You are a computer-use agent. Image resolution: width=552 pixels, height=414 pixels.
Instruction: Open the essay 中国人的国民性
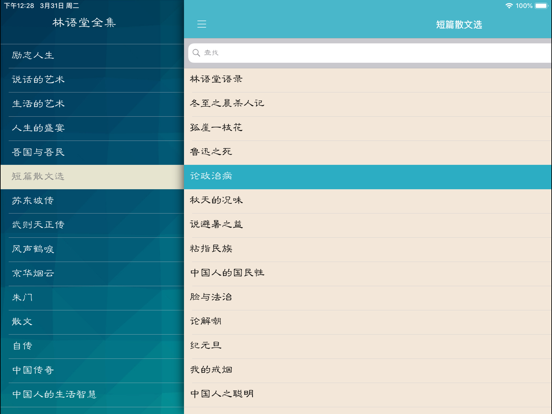click(x=368, y=274)
